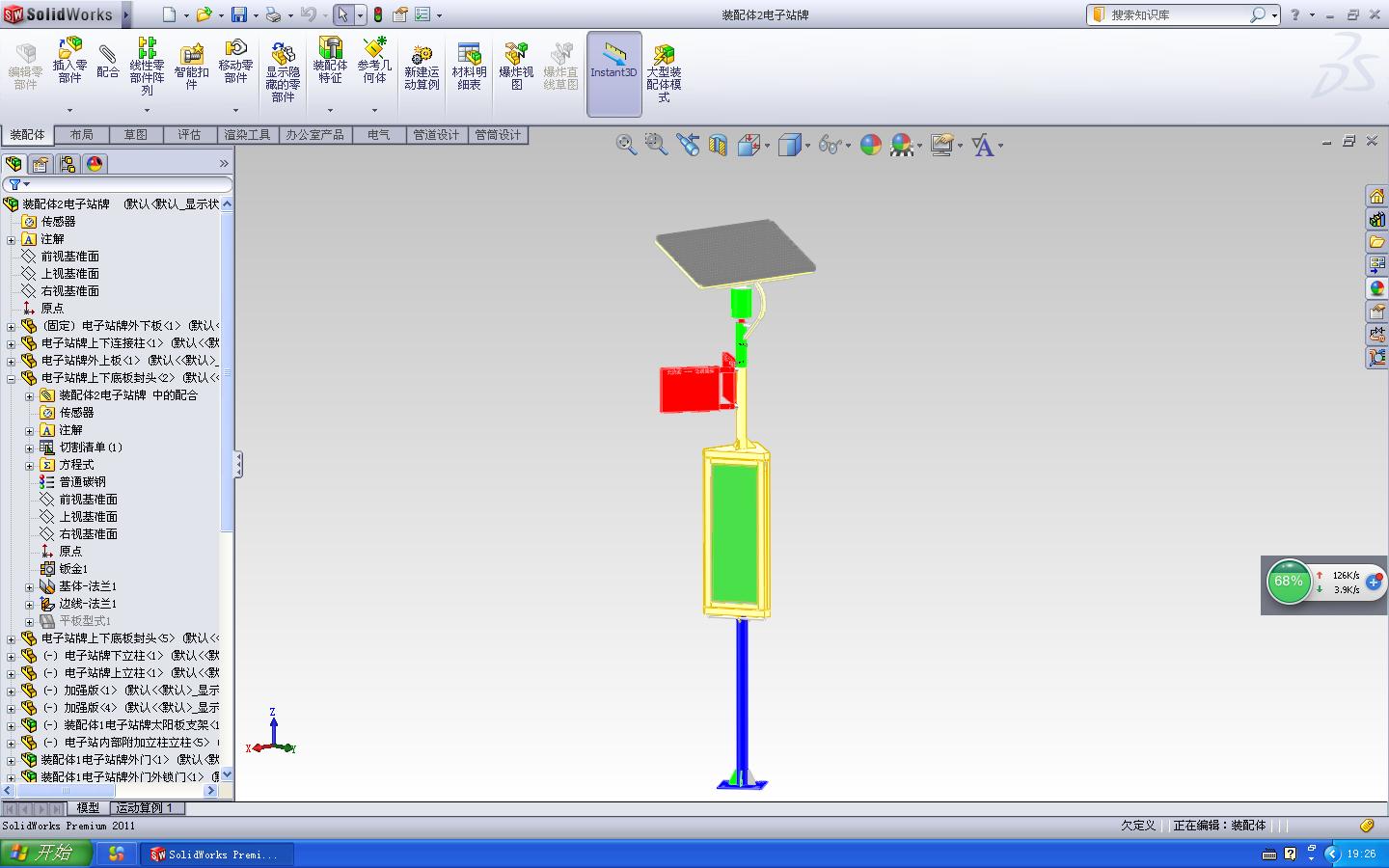This screenshot has height=868, width=1389.
Task: Open the Linear Component Pattern (线性零部件阵列) tool
Action: click(147, 66)
